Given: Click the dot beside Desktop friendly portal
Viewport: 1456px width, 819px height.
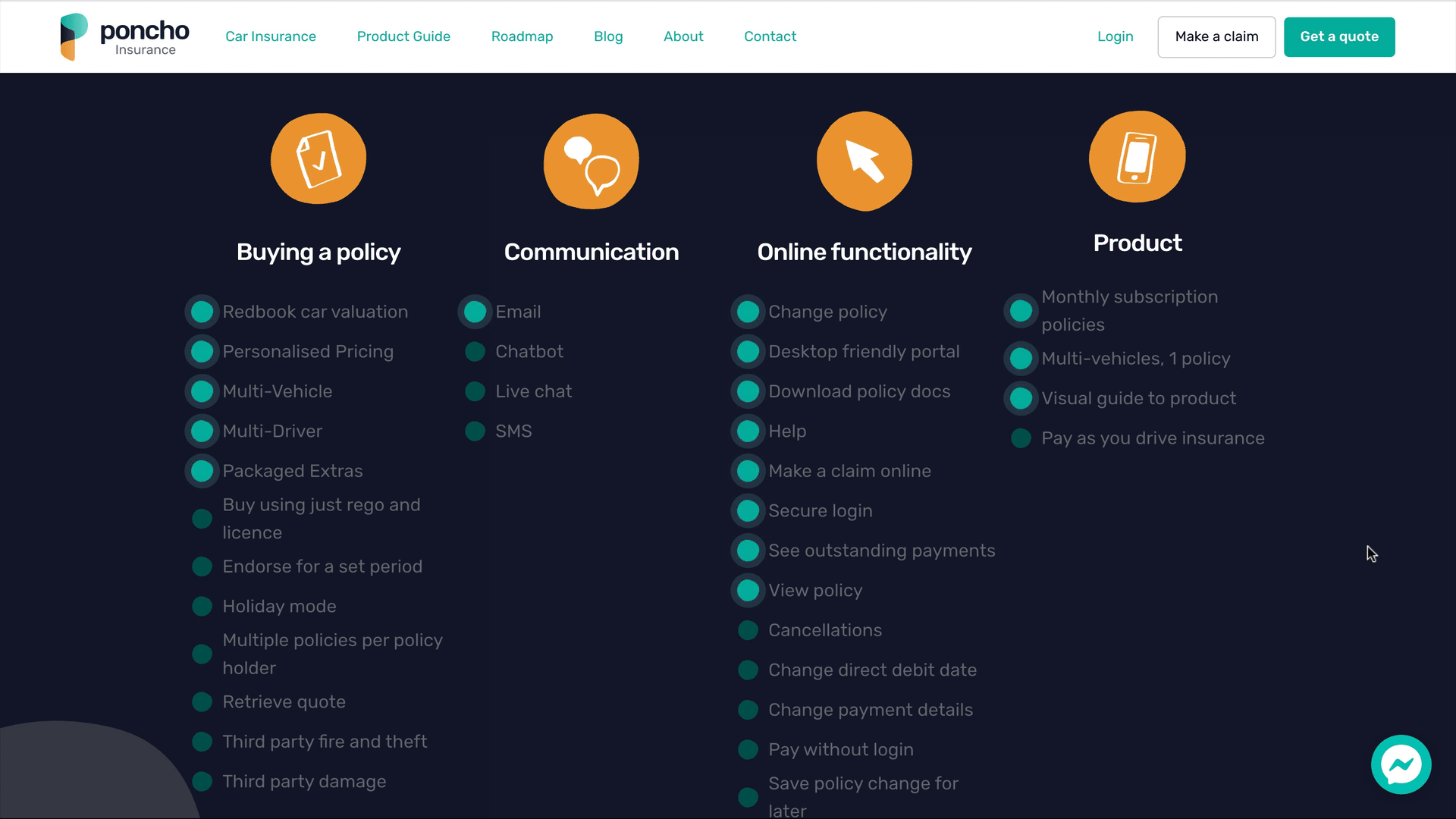Looking at the screenshot, I should coord(748,352).
